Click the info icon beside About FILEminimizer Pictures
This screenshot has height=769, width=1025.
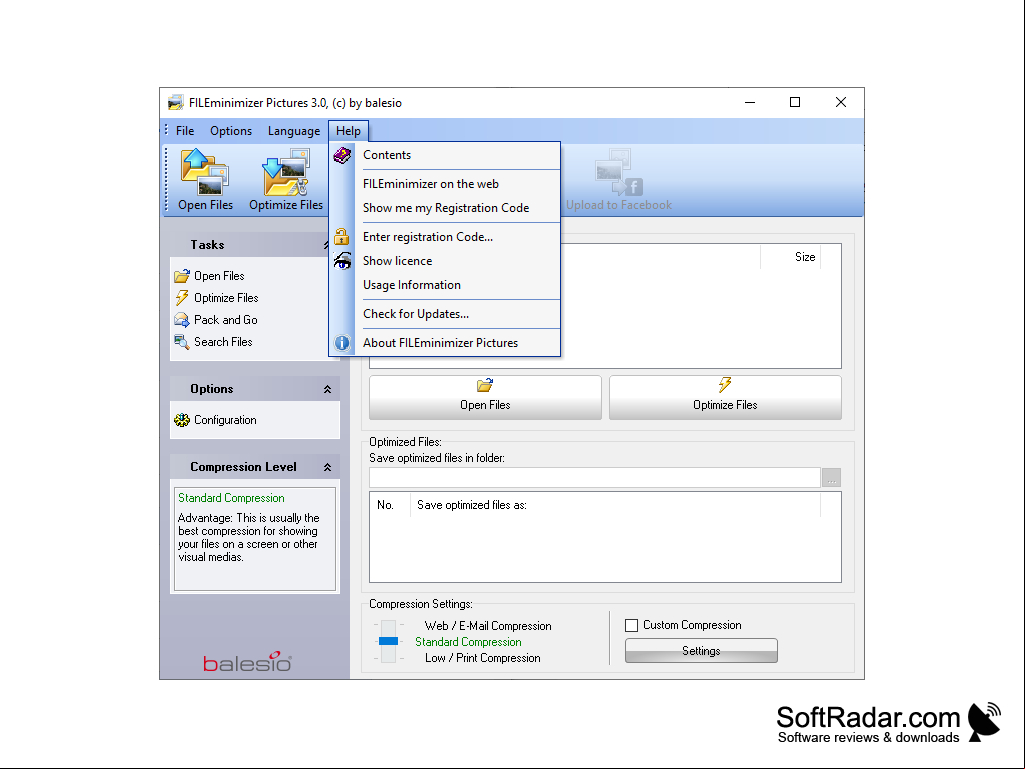(x=342, y=343)
